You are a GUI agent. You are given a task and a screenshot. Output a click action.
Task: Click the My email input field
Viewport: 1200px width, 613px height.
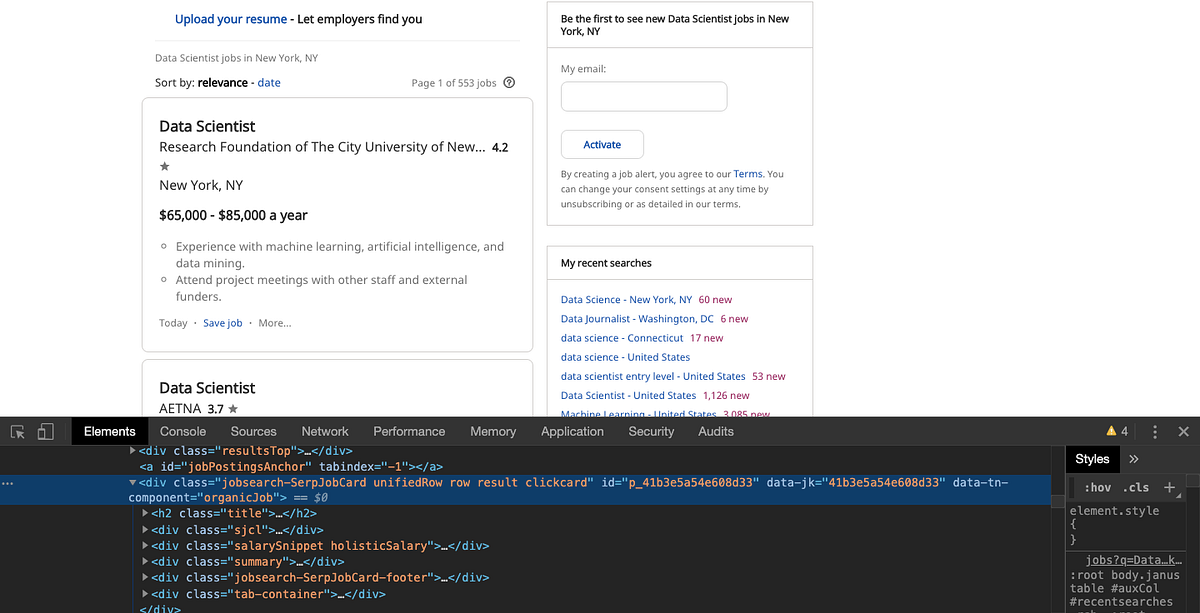tap(643, 96)
